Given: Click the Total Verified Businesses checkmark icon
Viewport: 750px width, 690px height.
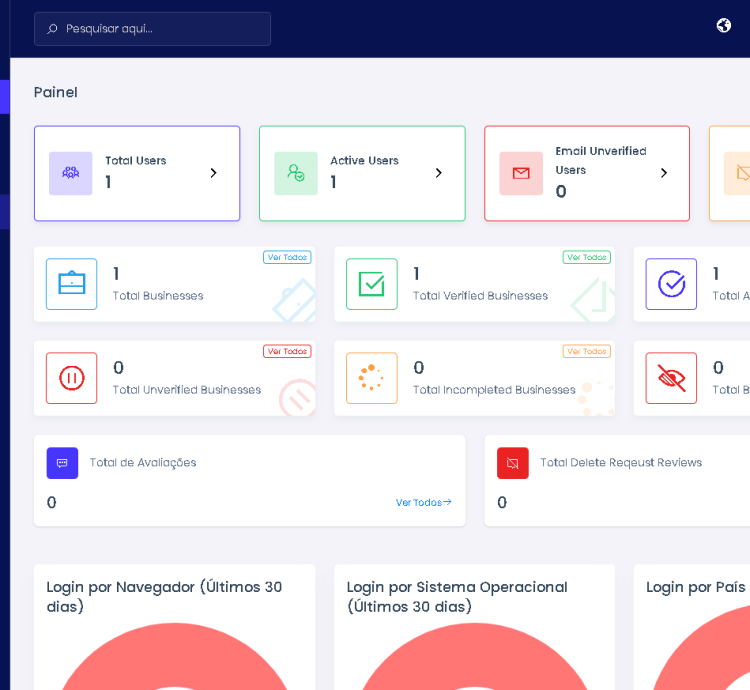Looking at the screenshot, I should coord(372,284).
